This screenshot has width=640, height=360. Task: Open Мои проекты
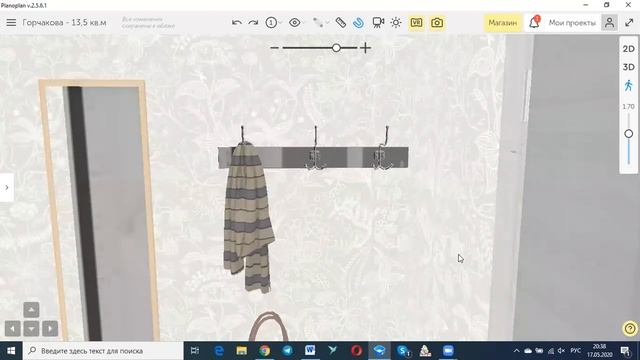[572, 23]
